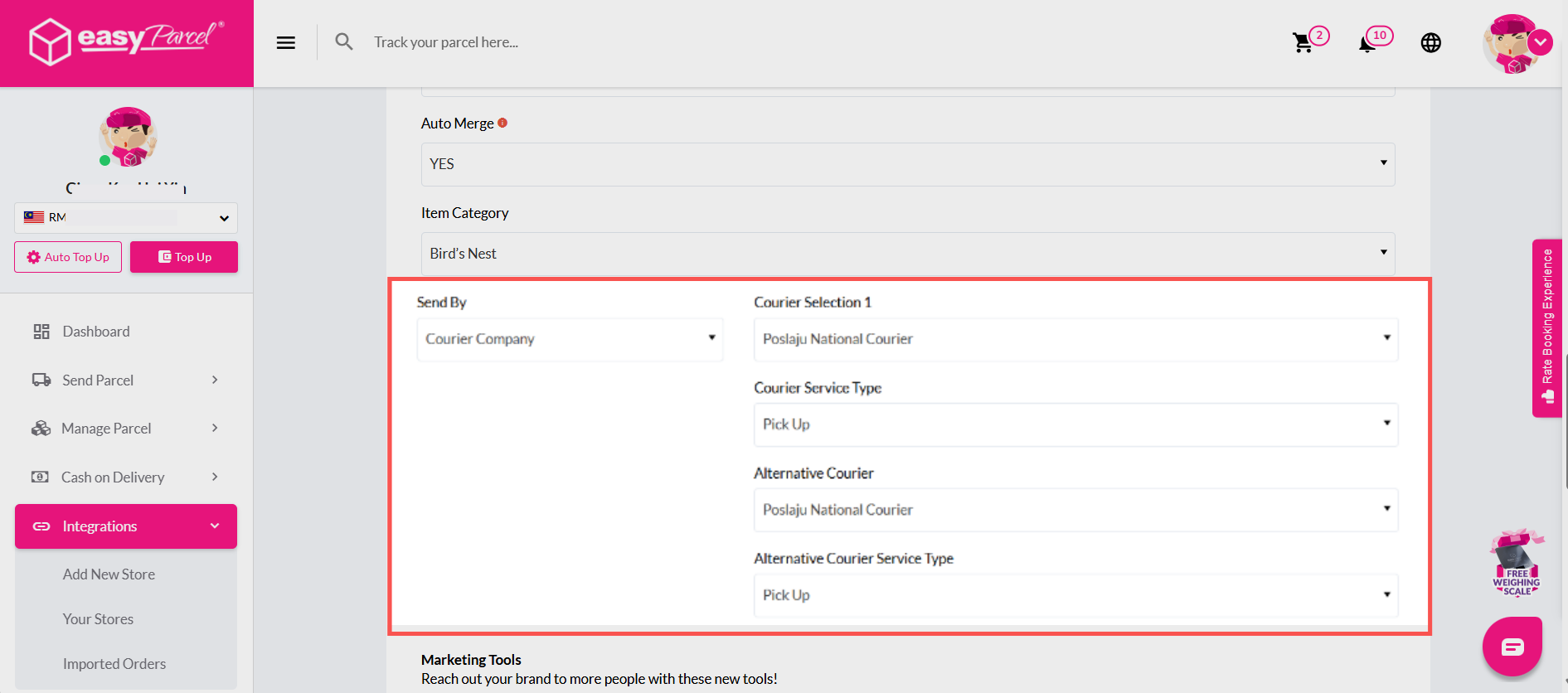Viewport: 1568px width, 693px height.
Task: Open the Cash on Delivery menu
Action: click(x=126, y=477)
